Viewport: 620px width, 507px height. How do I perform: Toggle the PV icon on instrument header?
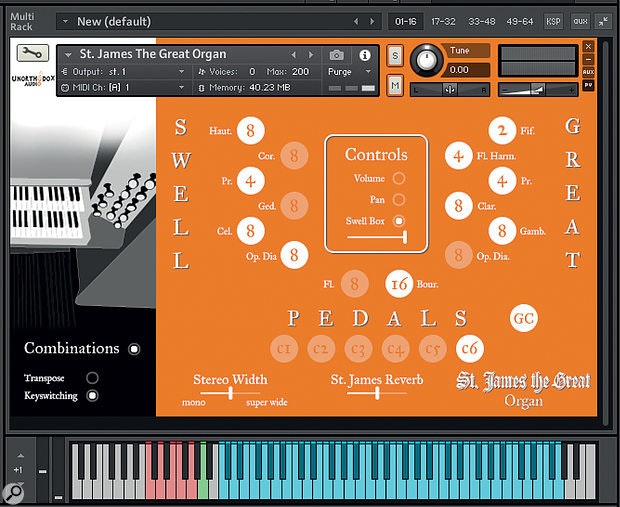tap(588, 85)
